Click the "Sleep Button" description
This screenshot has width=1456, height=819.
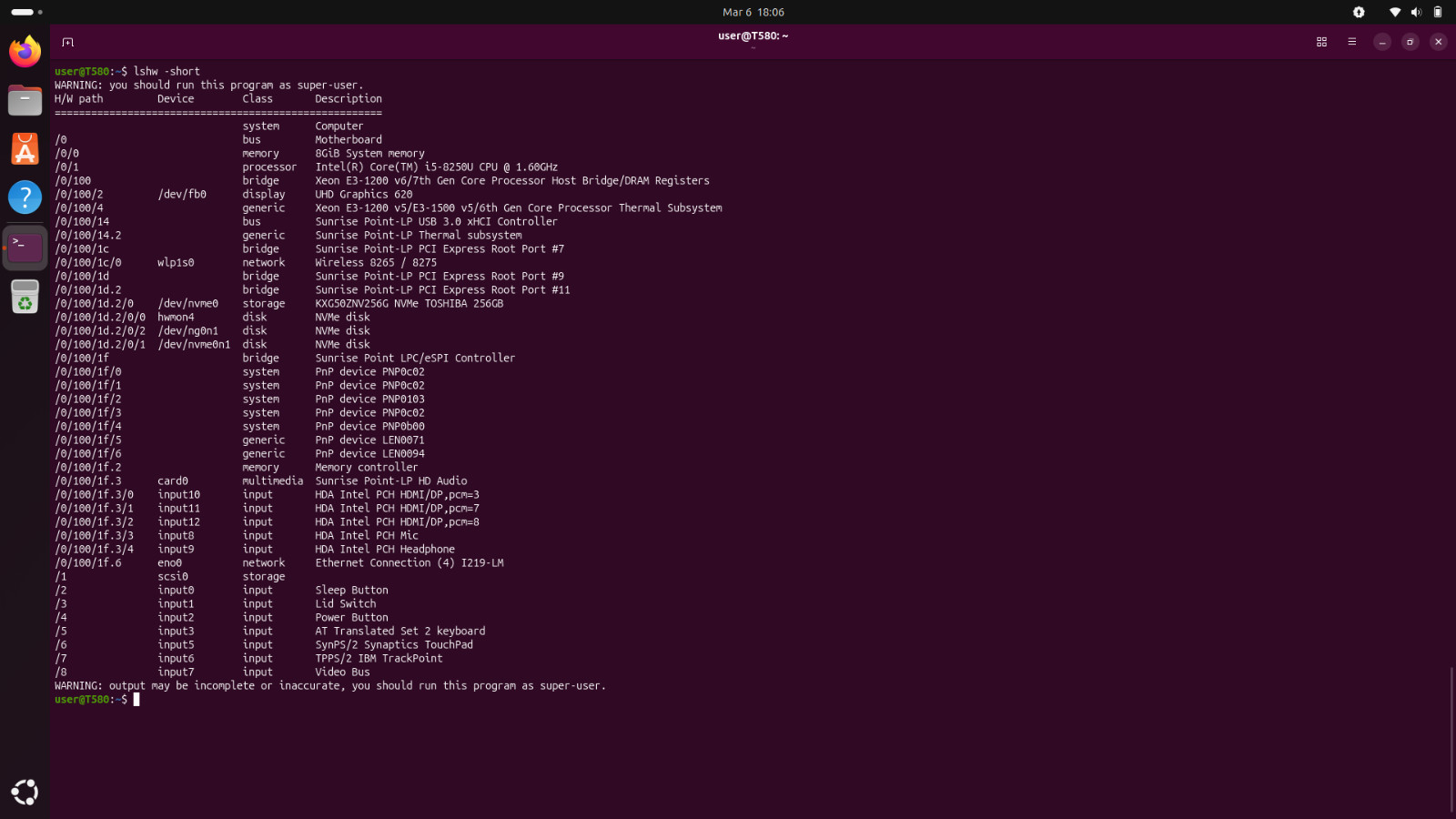pos(352,590)
